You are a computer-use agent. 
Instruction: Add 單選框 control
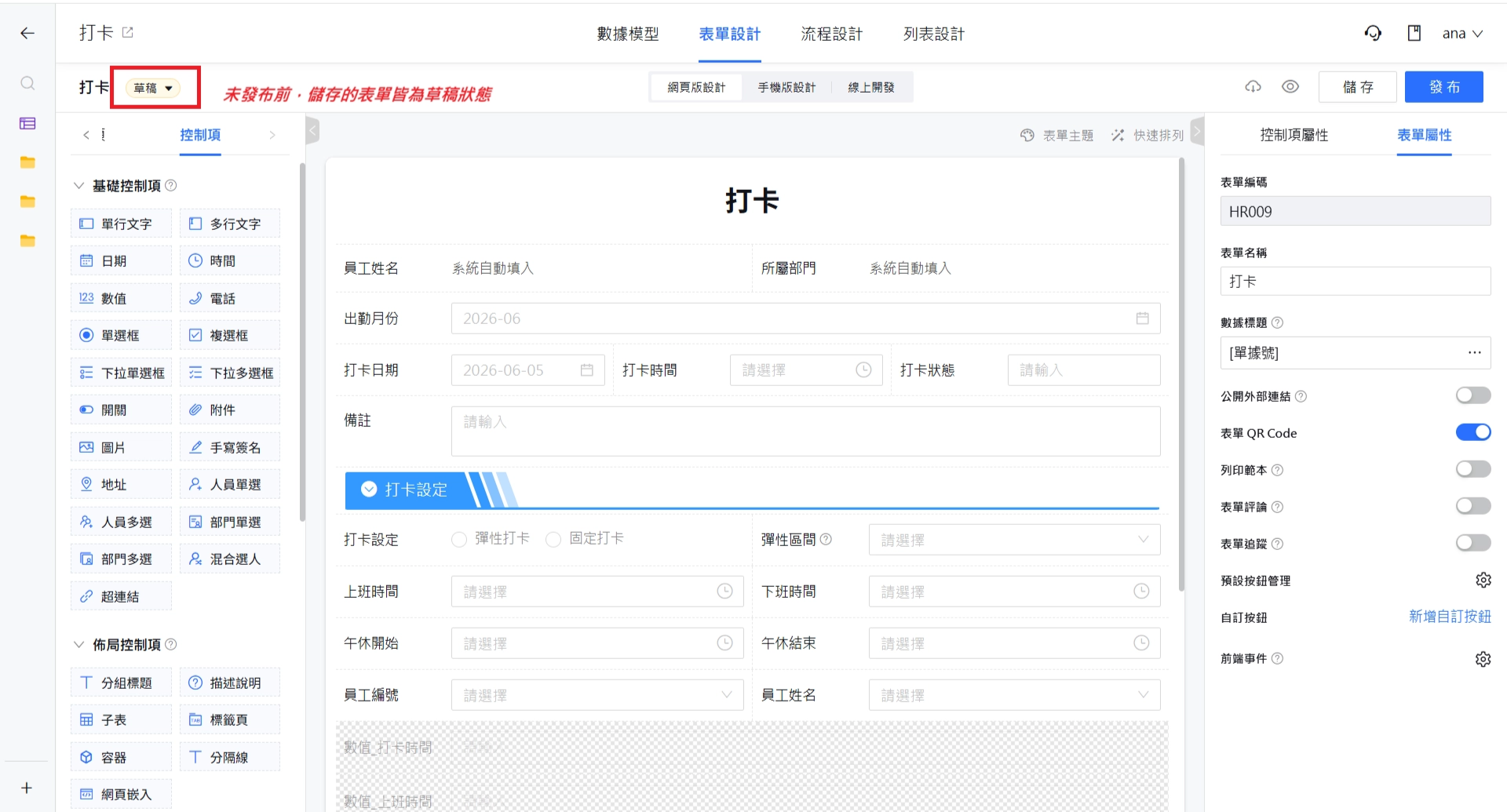pos(121,335)
